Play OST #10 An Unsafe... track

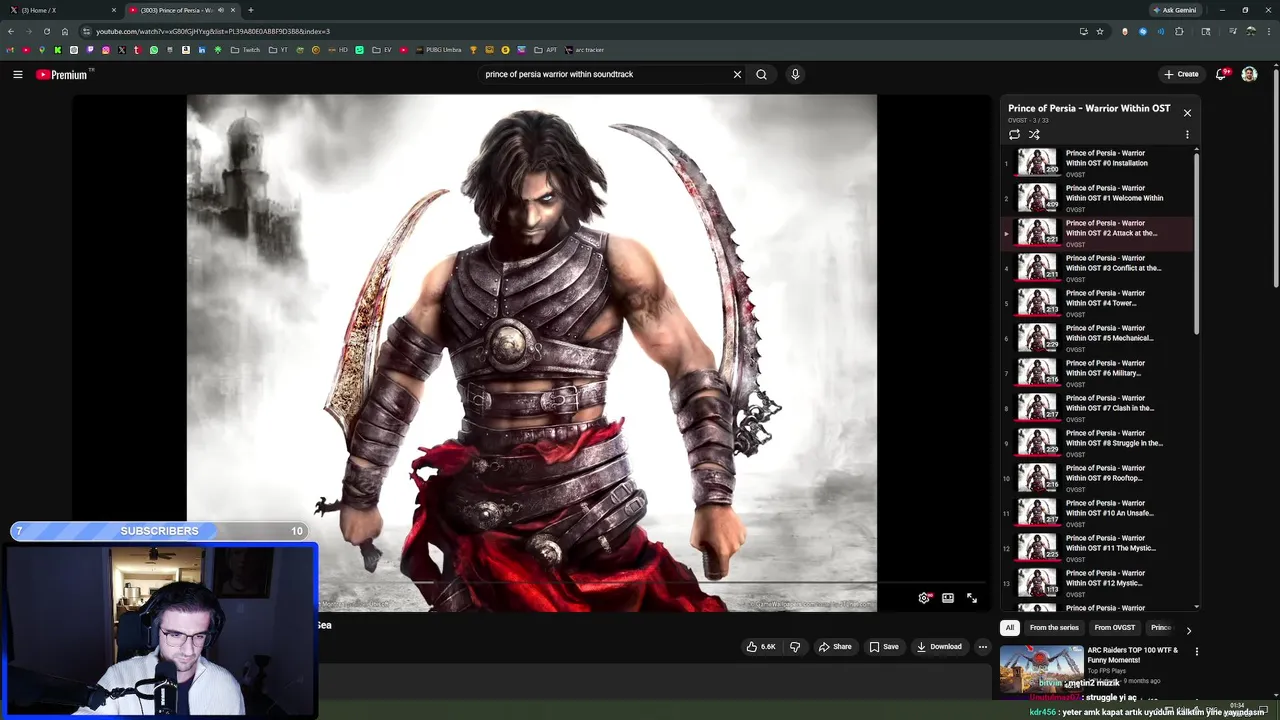(x=1097, y=513)
